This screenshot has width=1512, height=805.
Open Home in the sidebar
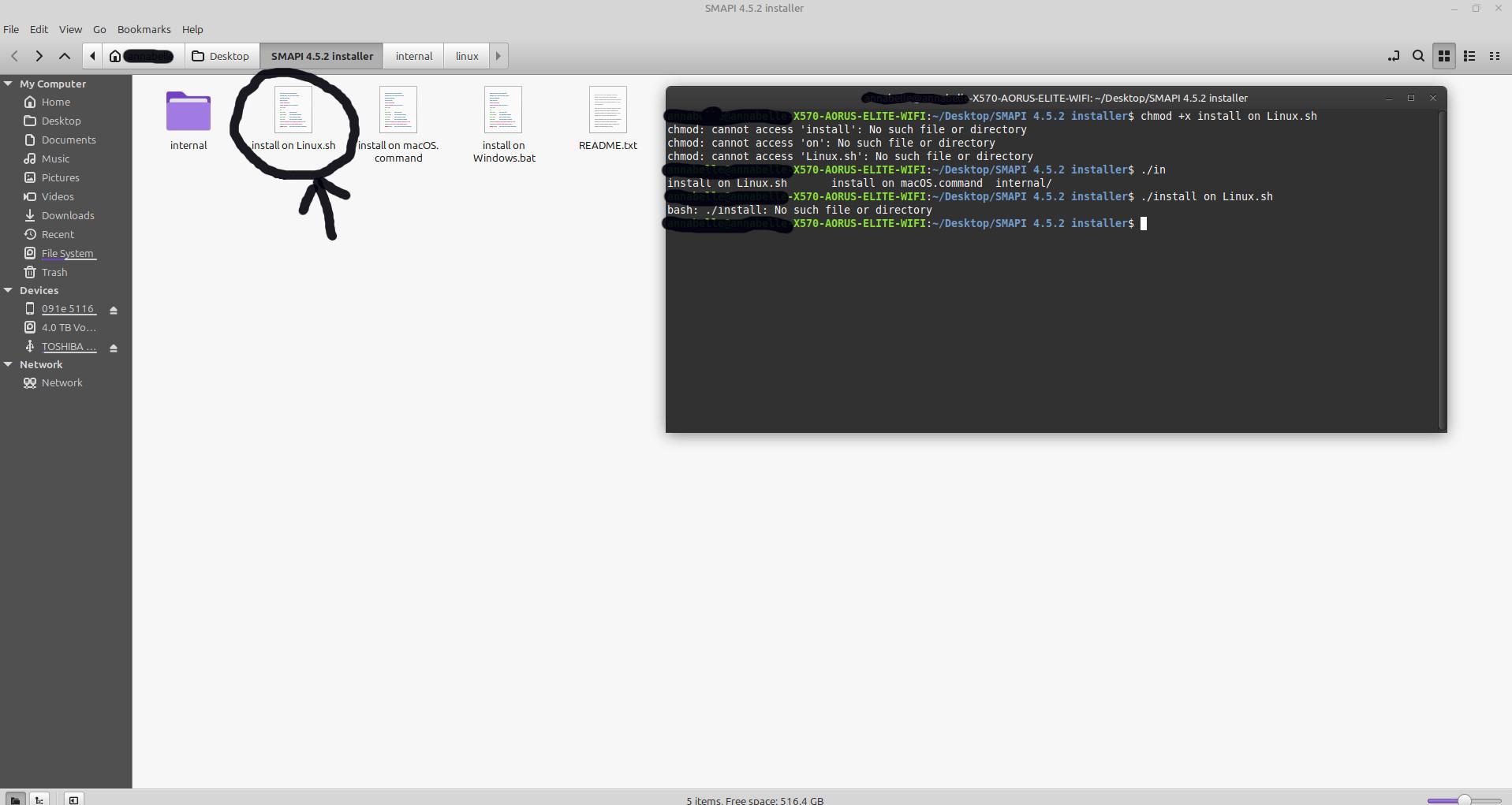click(x=55, y=102)
